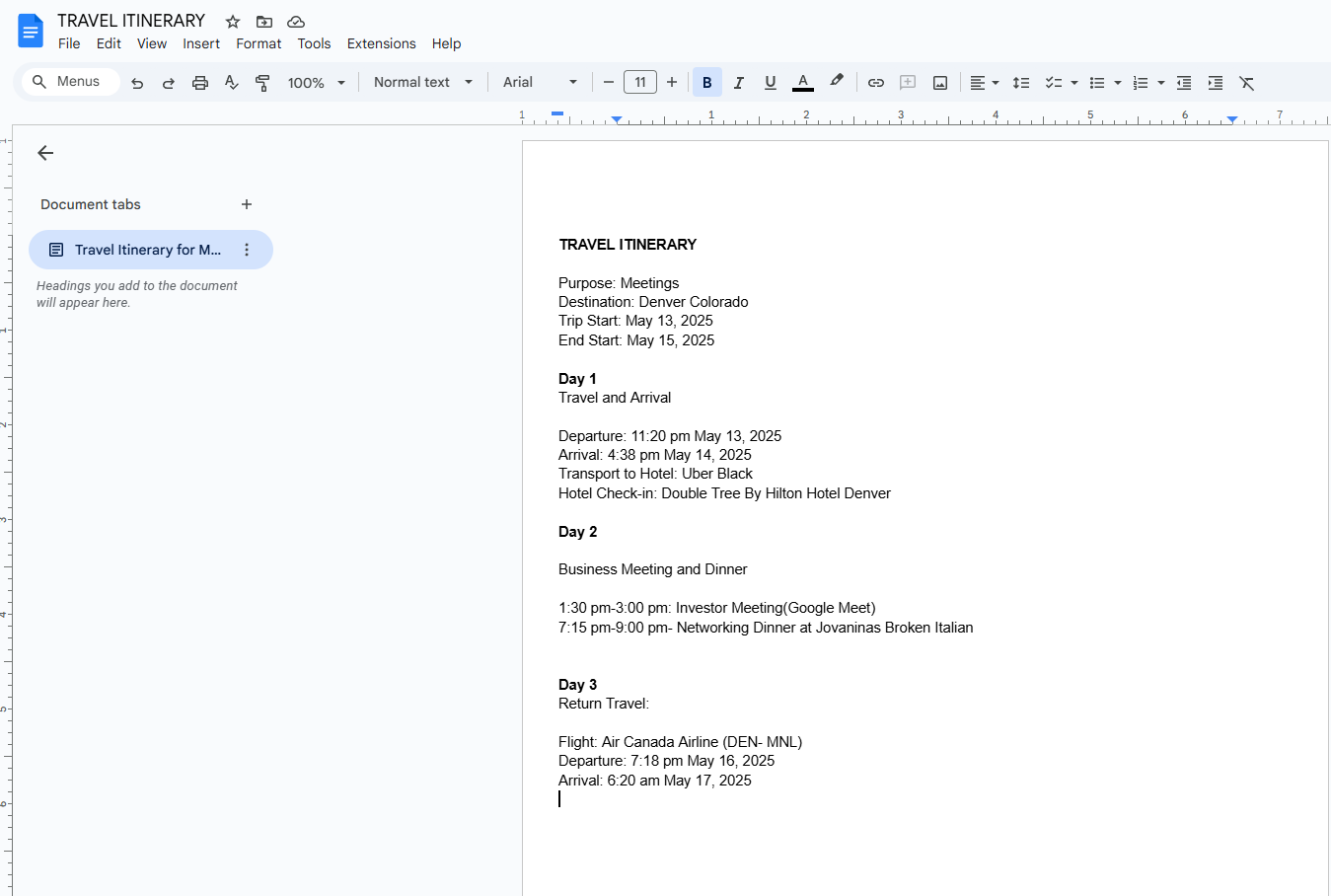The image size is (1331, 896).
Task: Click the 'Destination: Denver Colorado' line
Action: pyautogui.click(x=653, y=302)
